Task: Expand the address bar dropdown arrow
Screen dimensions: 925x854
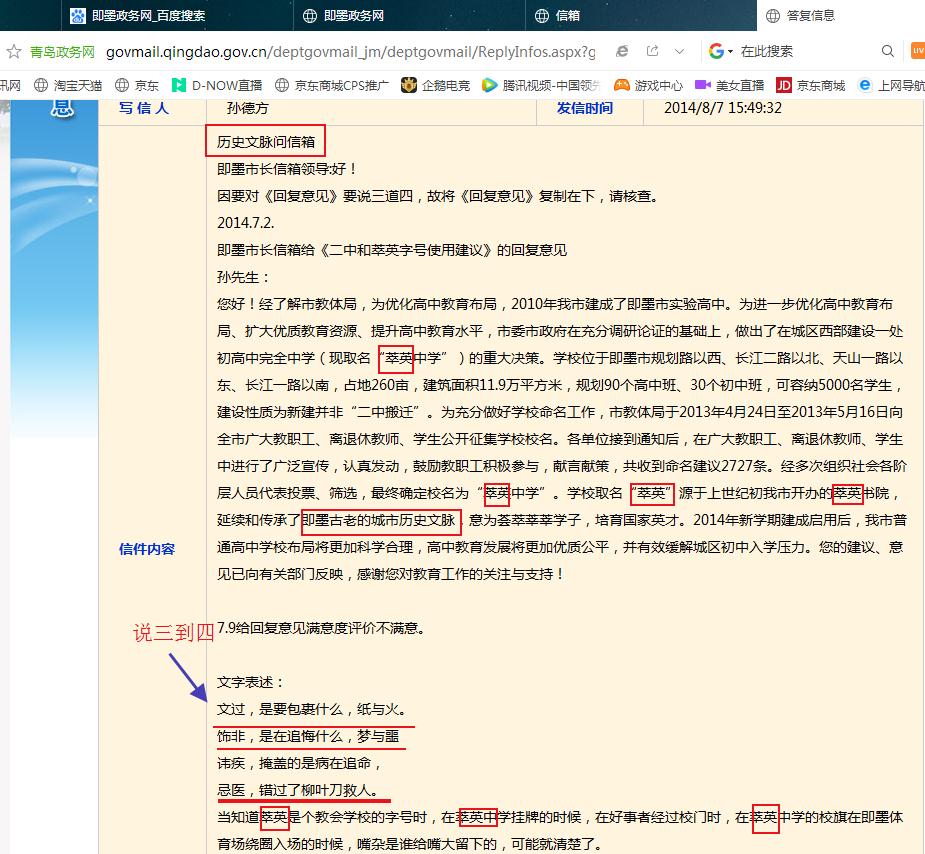Action: pyautogui.click(x=680, y=52)
